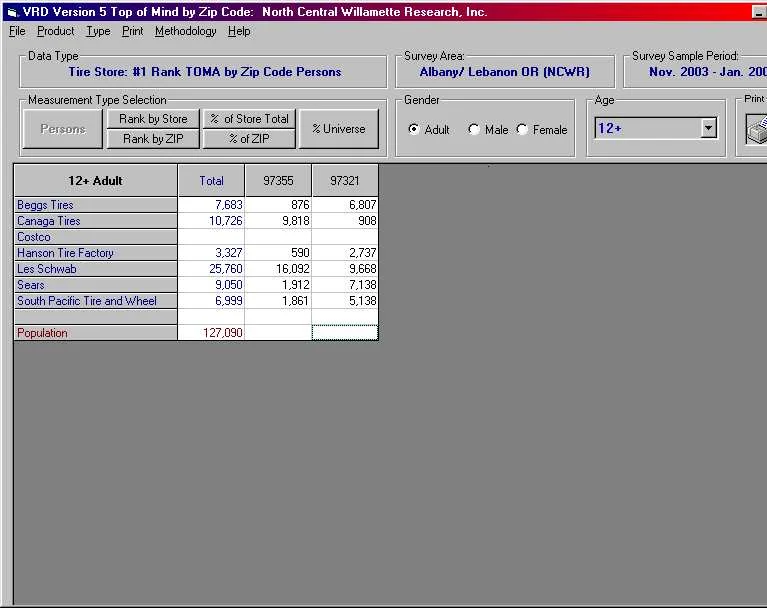This screenshot has width=767, height=608.
Task: Choose Rank by ZIP measurement
Action: tap(153, 139)
